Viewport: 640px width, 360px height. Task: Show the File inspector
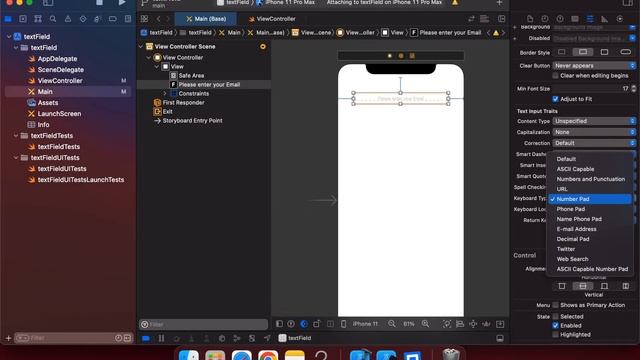coord(530,19)
